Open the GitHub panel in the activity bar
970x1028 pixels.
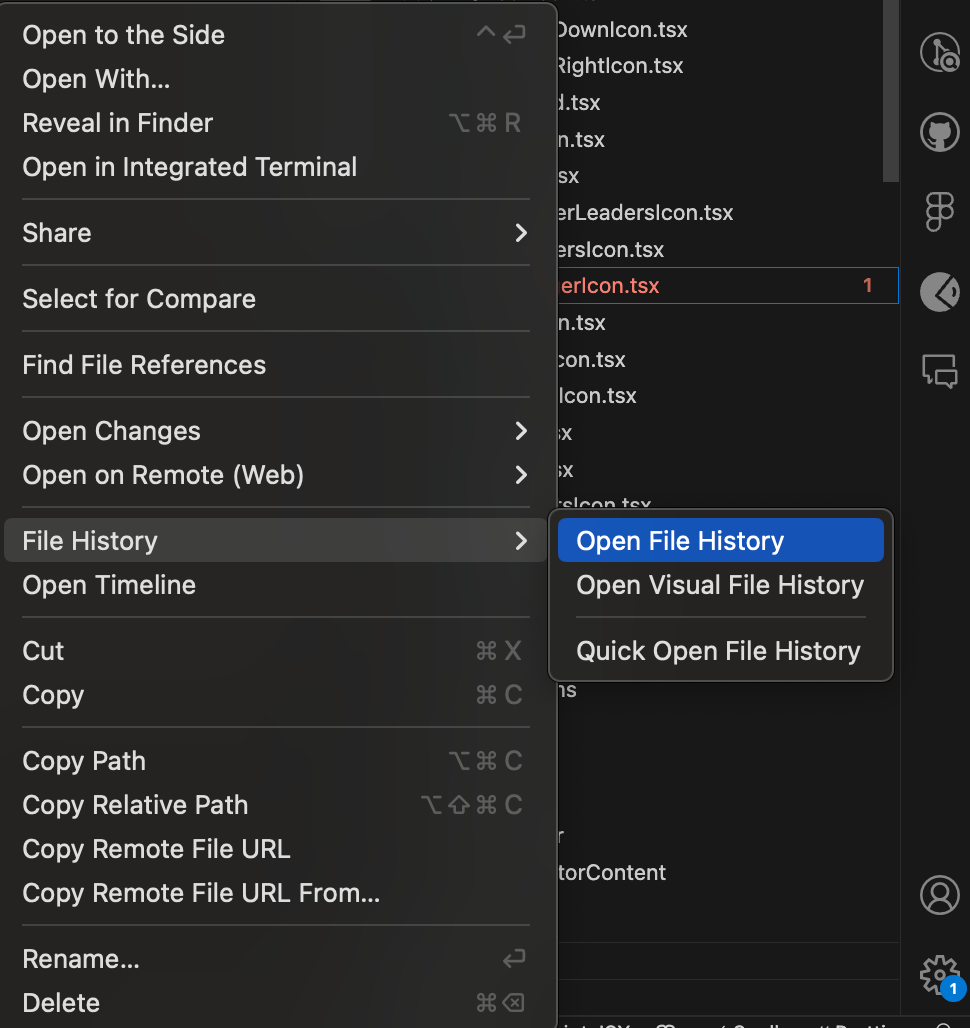[939, 131]
